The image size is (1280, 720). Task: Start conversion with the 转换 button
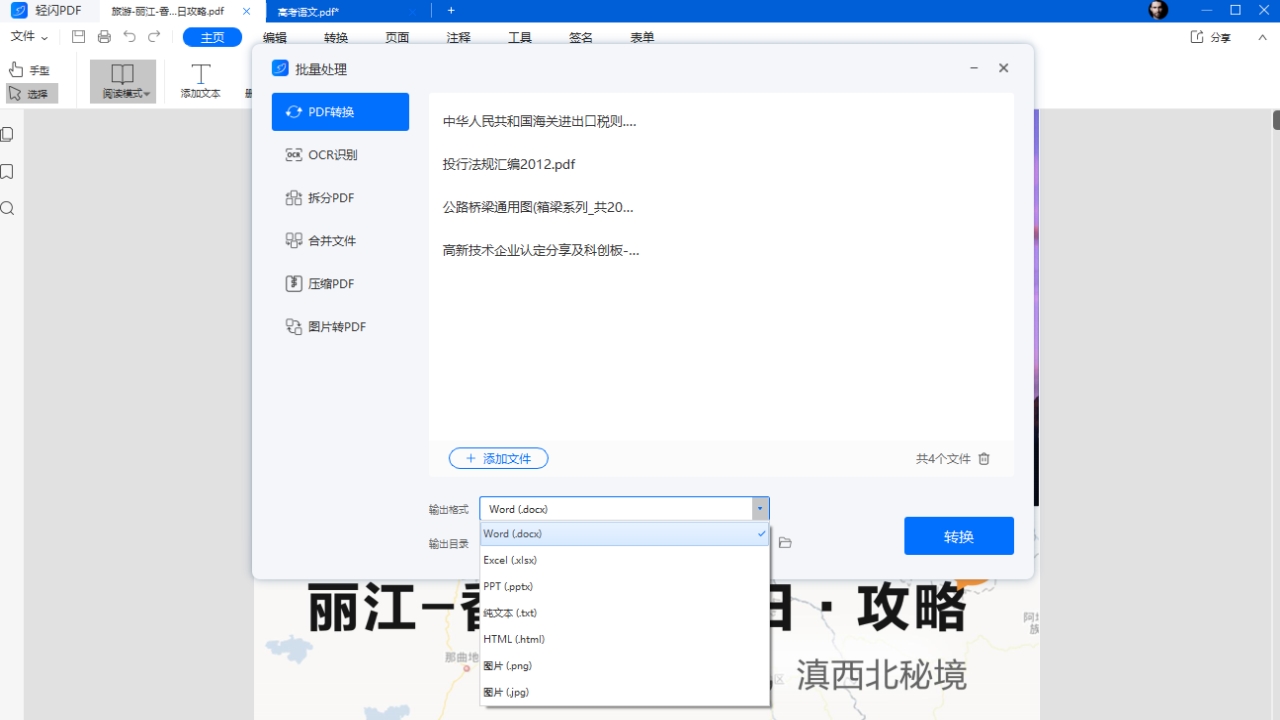[957, 536]
